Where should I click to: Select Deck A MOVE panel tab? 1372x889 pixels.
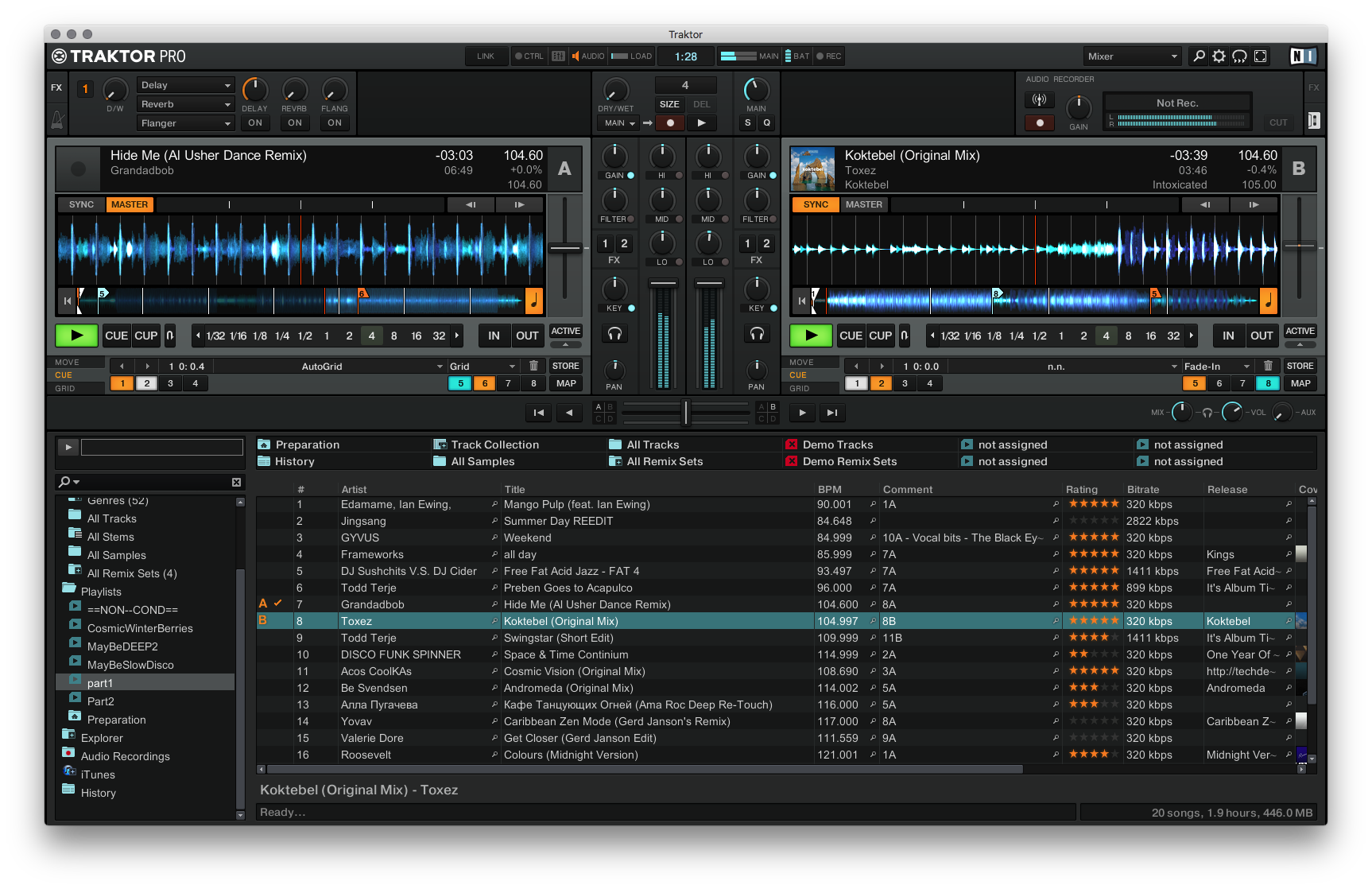pos(76,362)
